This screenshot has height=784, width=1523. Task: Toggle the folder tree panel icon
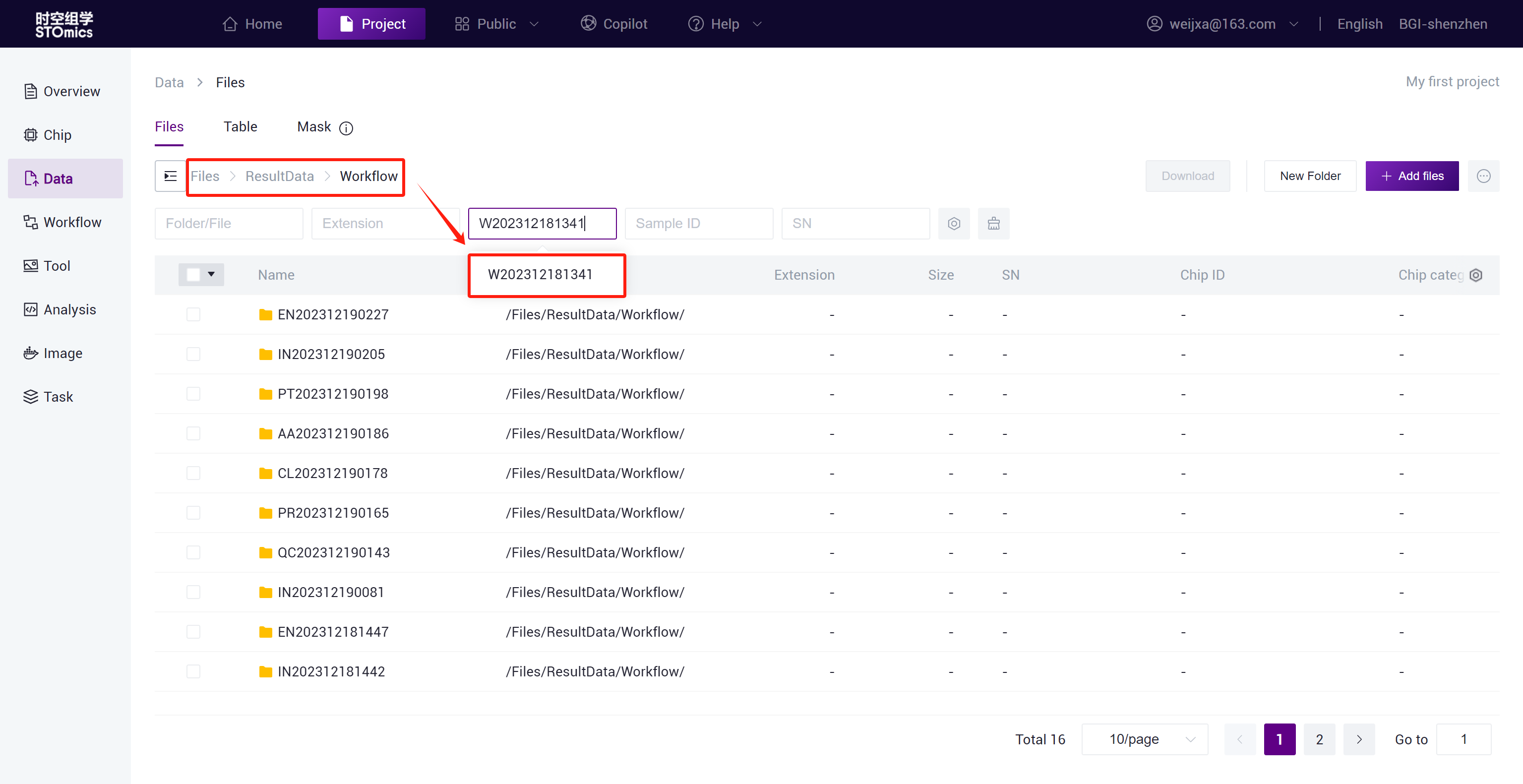pyautogui.click(x=170, y=176)
